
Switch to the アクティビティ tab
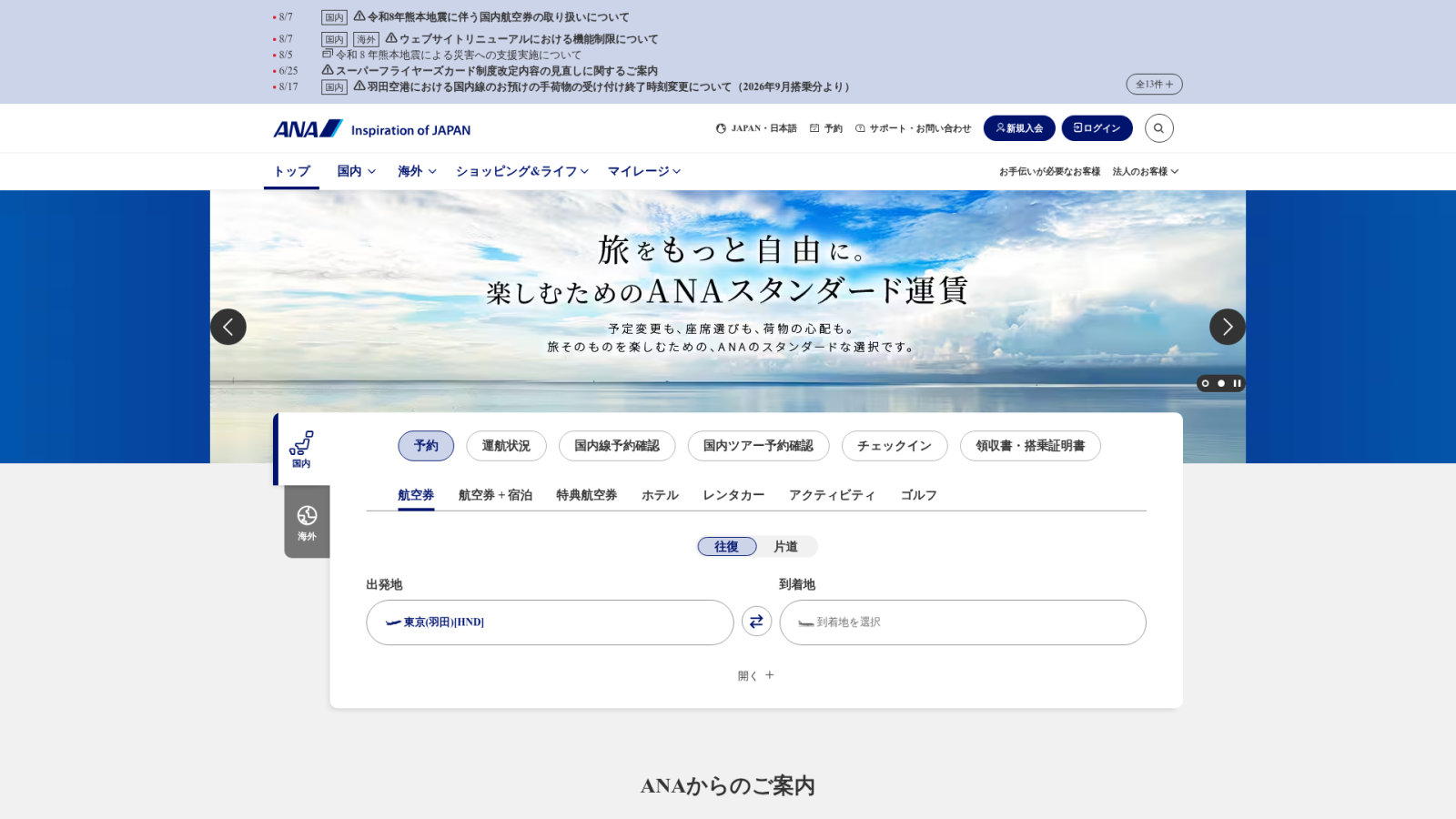pyautogui.click(x=832, y=495)
